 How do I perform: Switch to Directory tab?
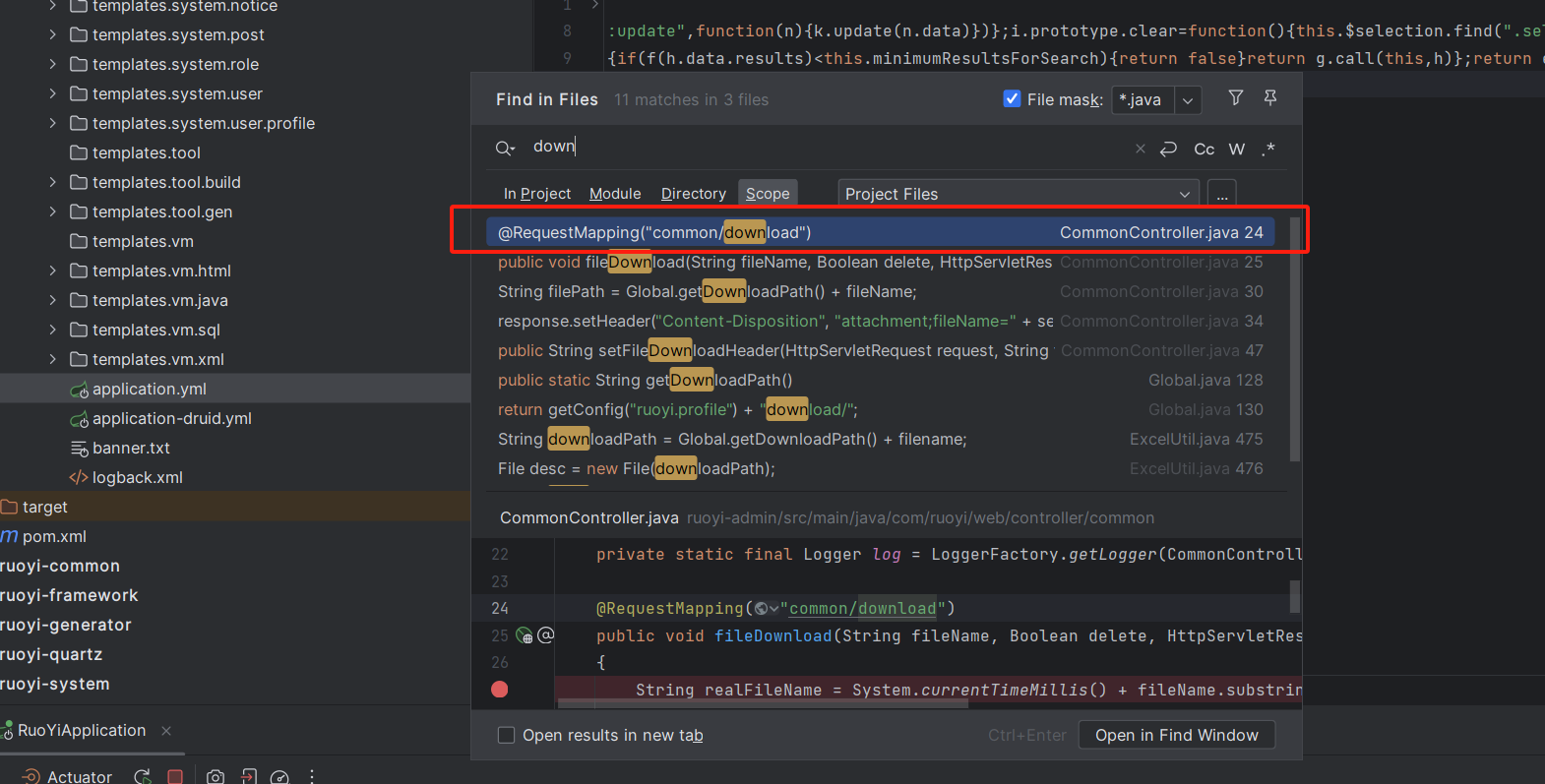tap(694, 194)
